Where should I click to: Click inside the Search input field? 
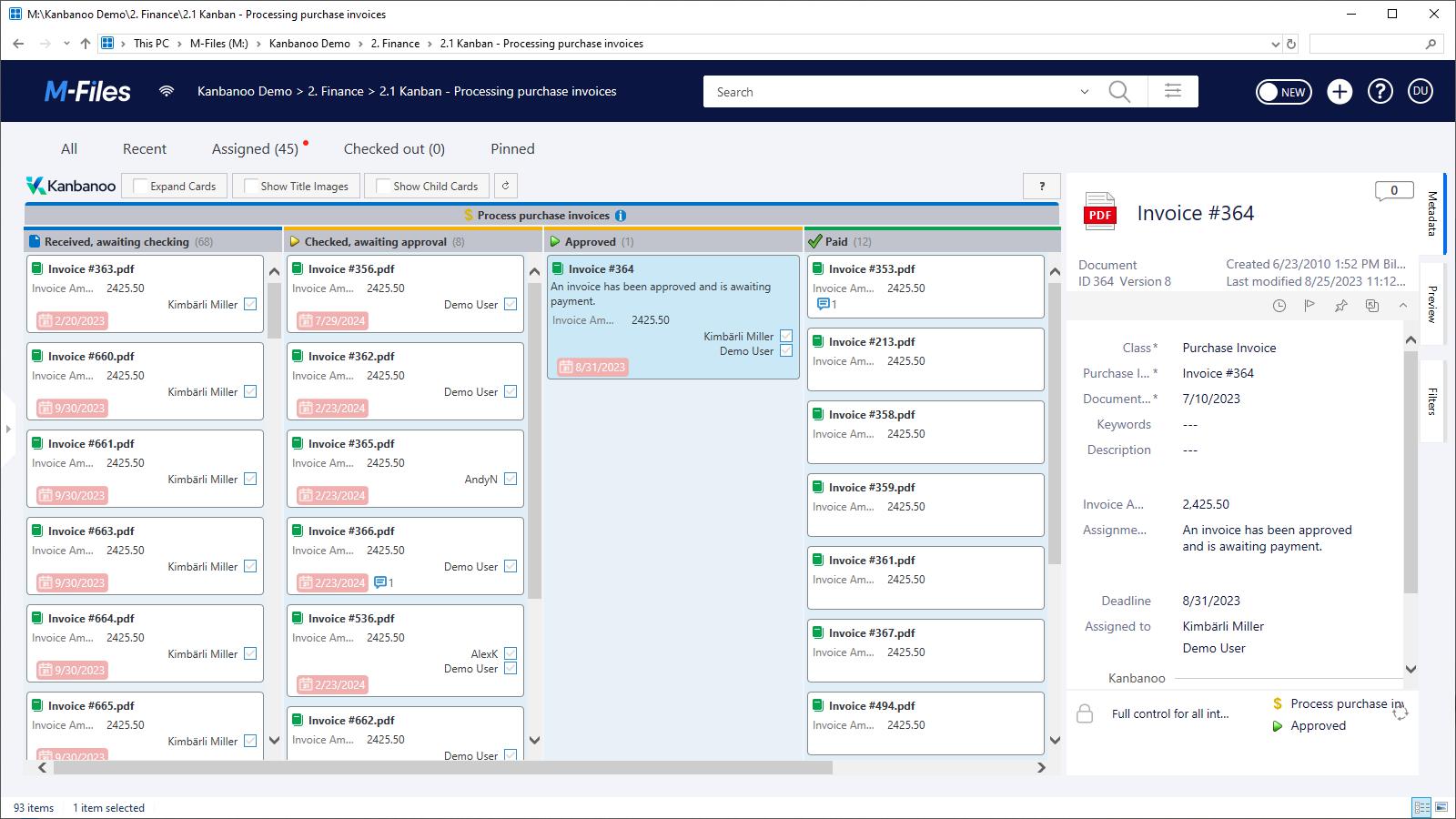tap(892, 92)
